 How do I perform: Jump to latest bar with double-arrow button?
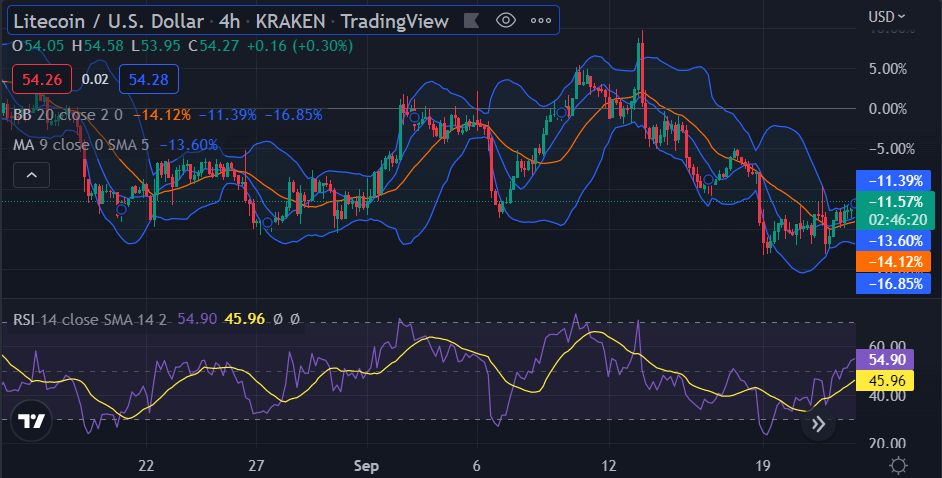point(818,424)
